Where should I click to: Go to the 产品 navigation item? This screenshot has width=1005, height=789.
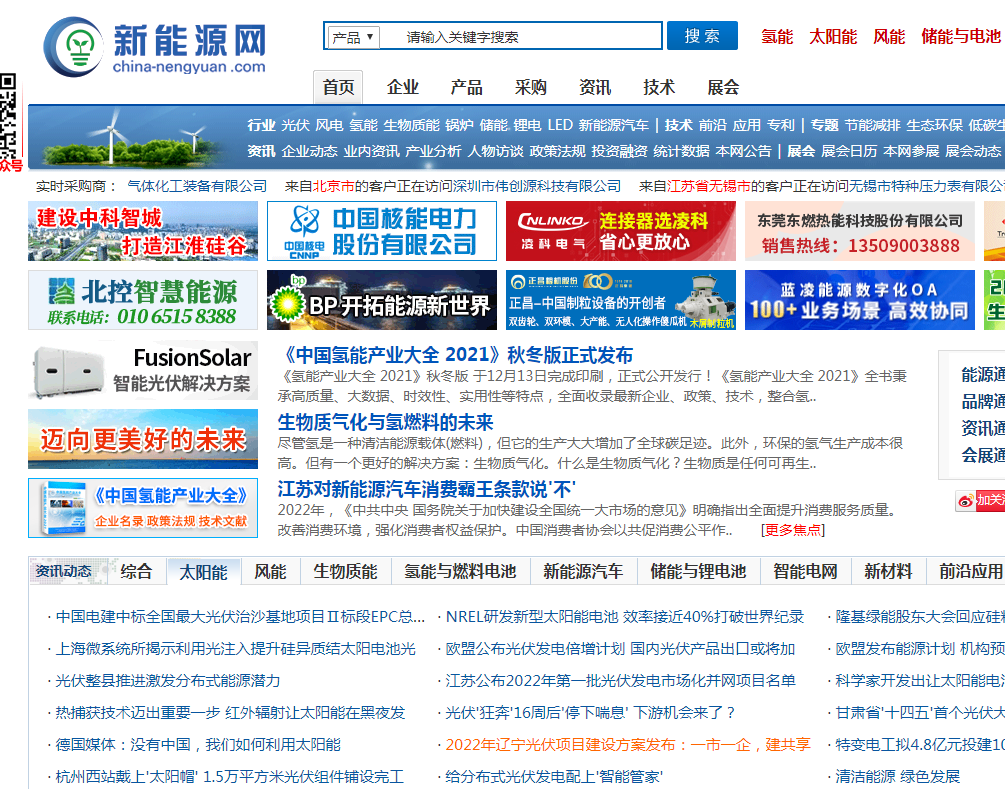pos(467,87)
